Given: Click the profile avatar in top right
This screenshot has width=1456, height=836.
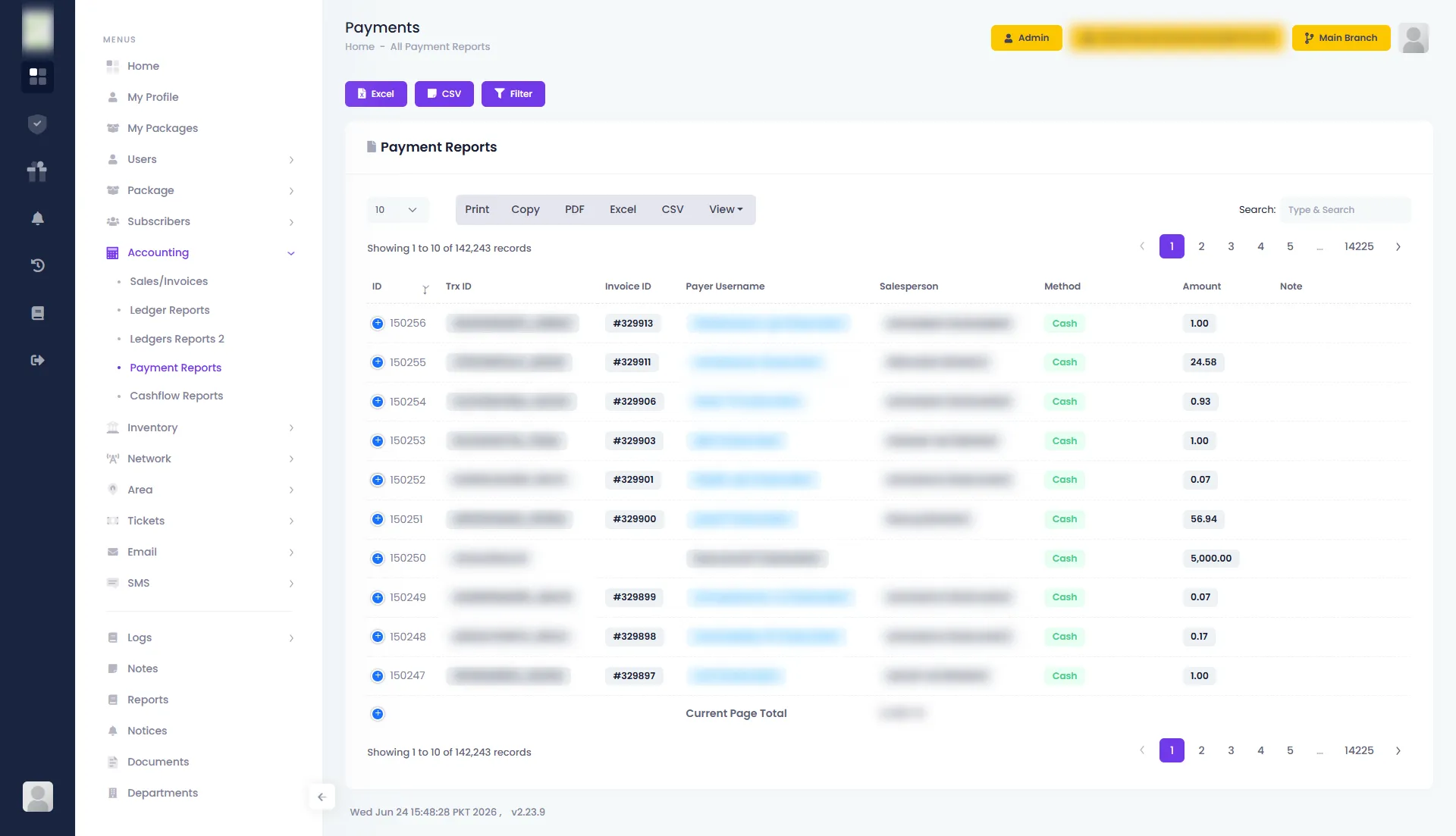Looking at the screenshot, I should click(1414, 38).
